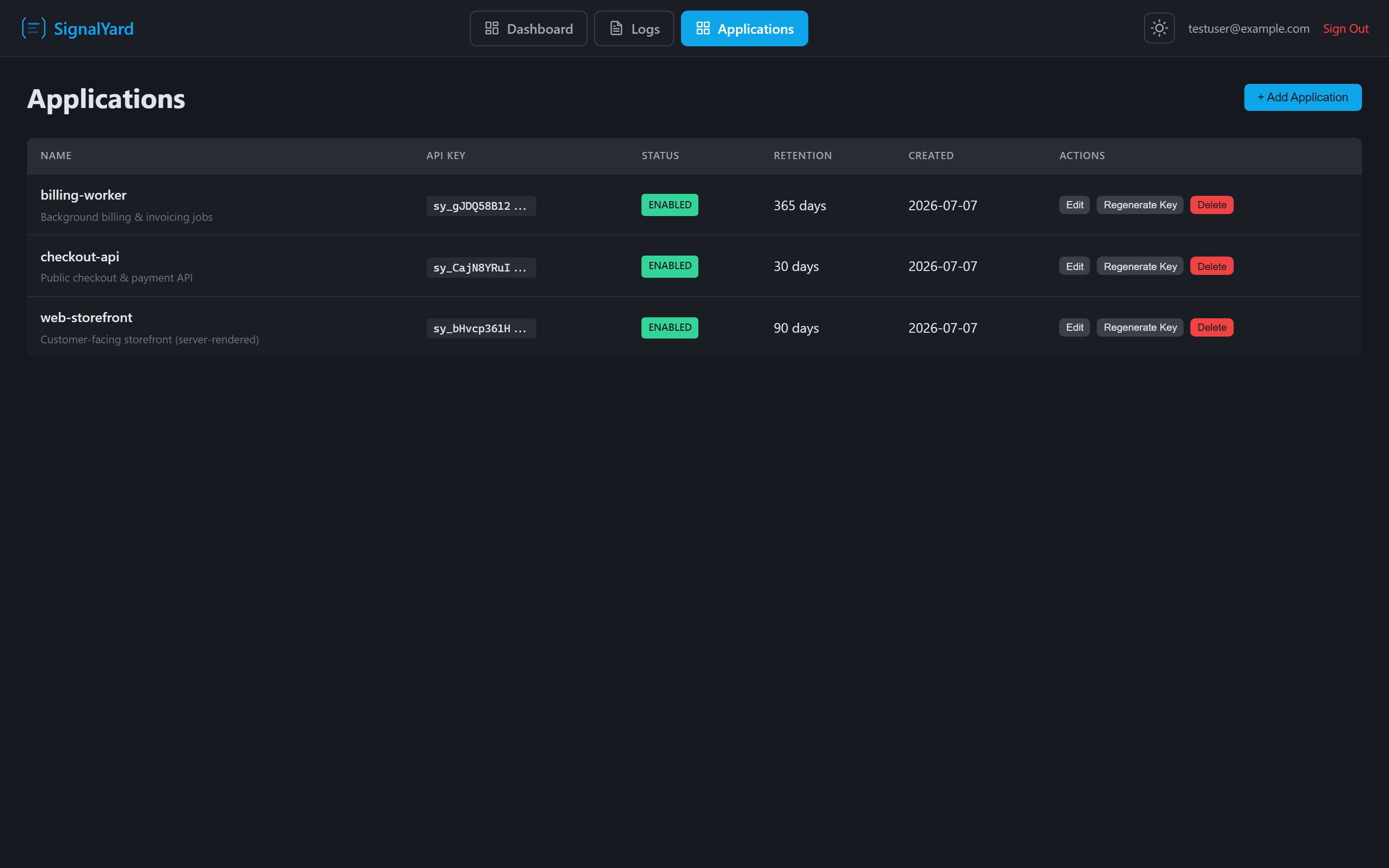Click the + Add Application button
This screenshot has height=868, width=1389.
1302,97
